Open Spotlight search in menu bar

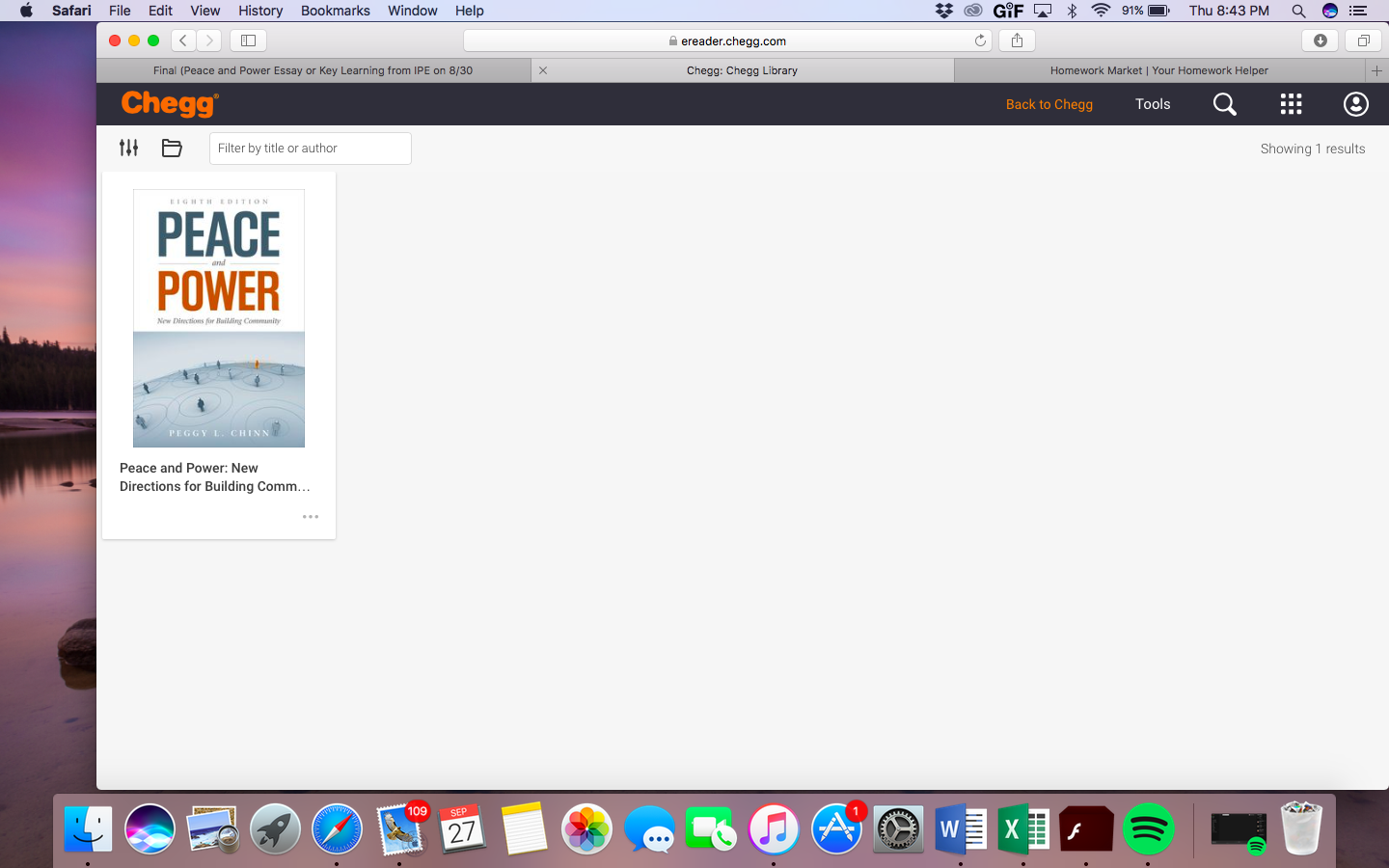click(1298, 11)
